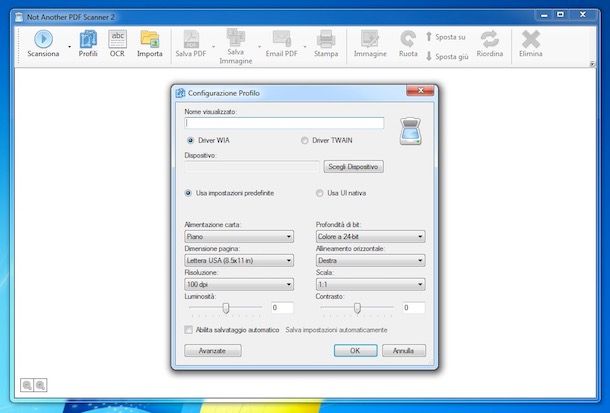Open the Email PDF toolbar icon
The height and width of the screenshot is (413, 610).
tap(282, 44)
